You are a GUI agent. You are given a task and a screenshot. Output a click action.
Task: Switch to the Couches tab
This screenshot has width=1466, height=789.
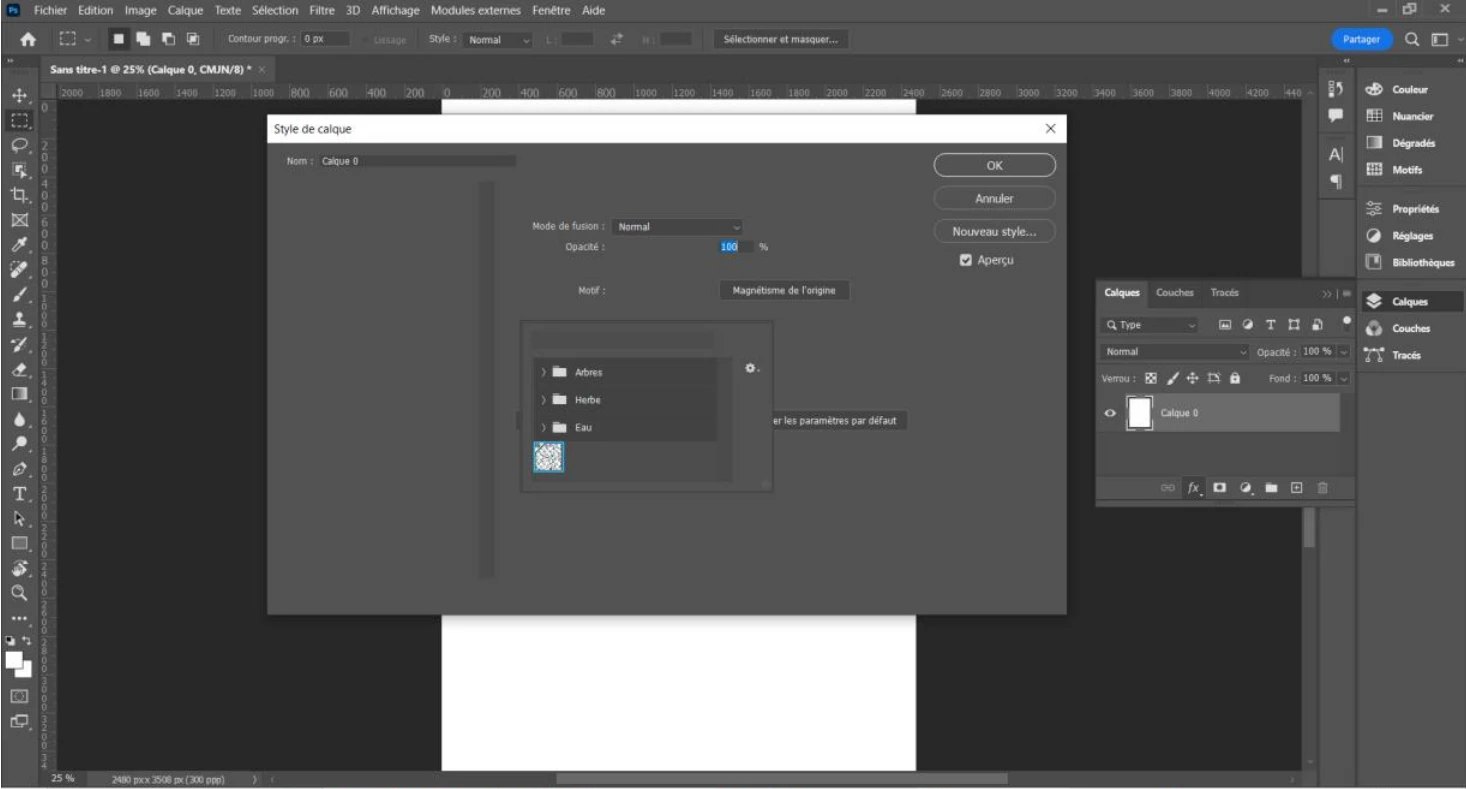coord(1175,293)
